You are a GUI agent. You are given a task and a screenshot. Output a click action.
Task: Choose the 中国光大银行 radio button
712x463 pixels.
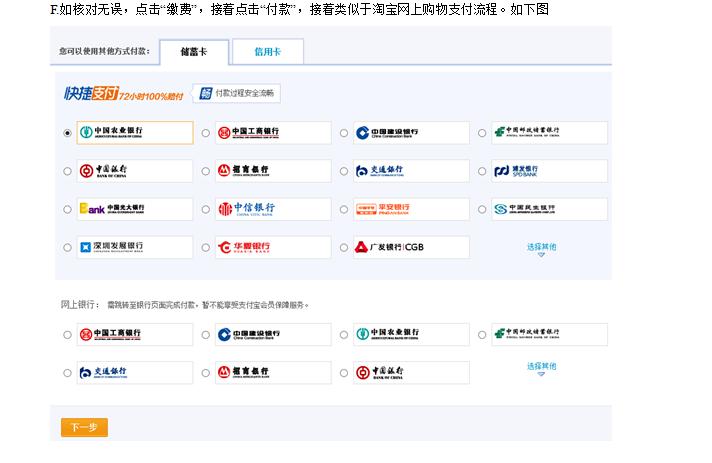67,209
